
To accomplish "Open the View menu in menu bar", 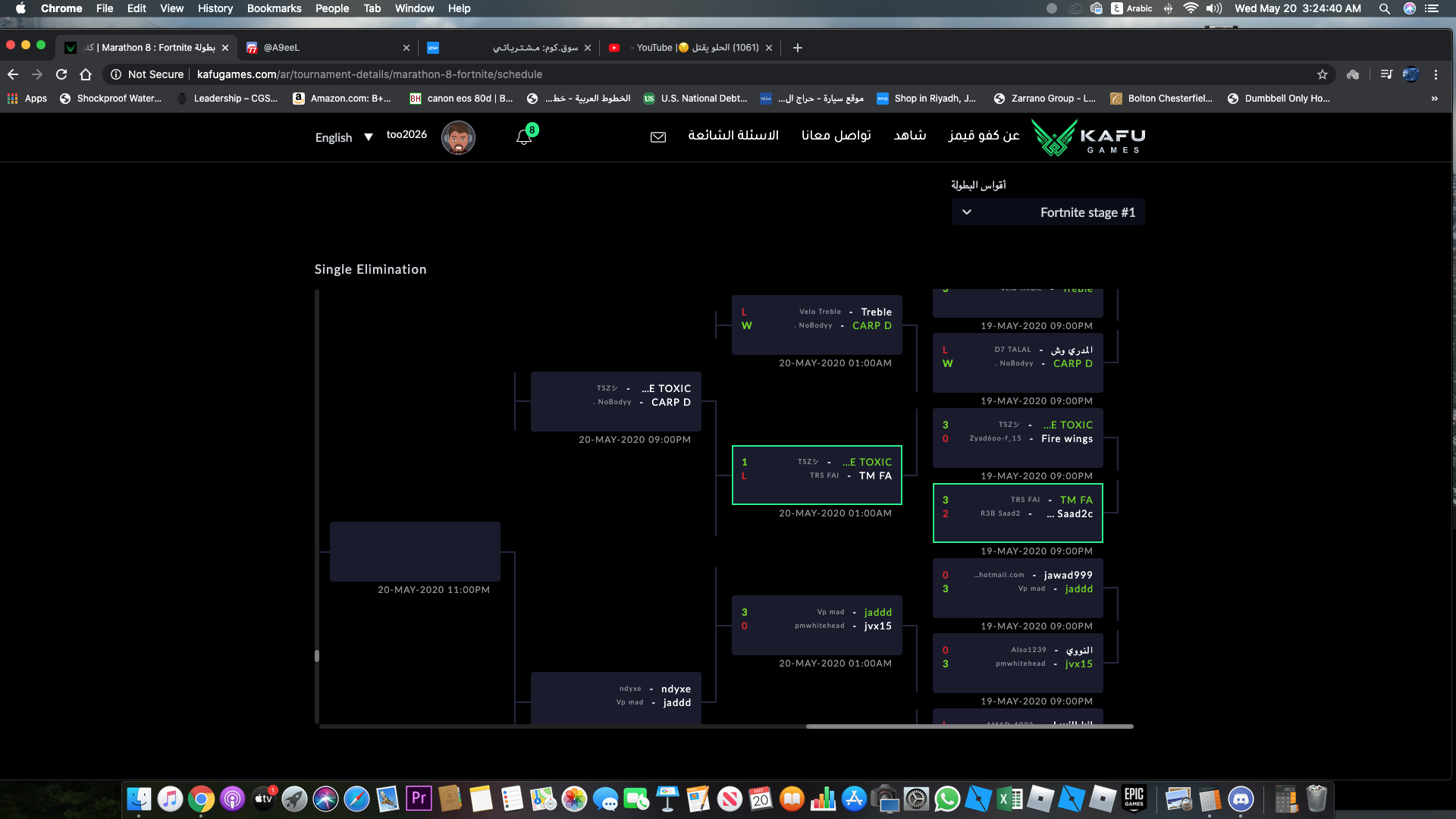I will [172, 8].
